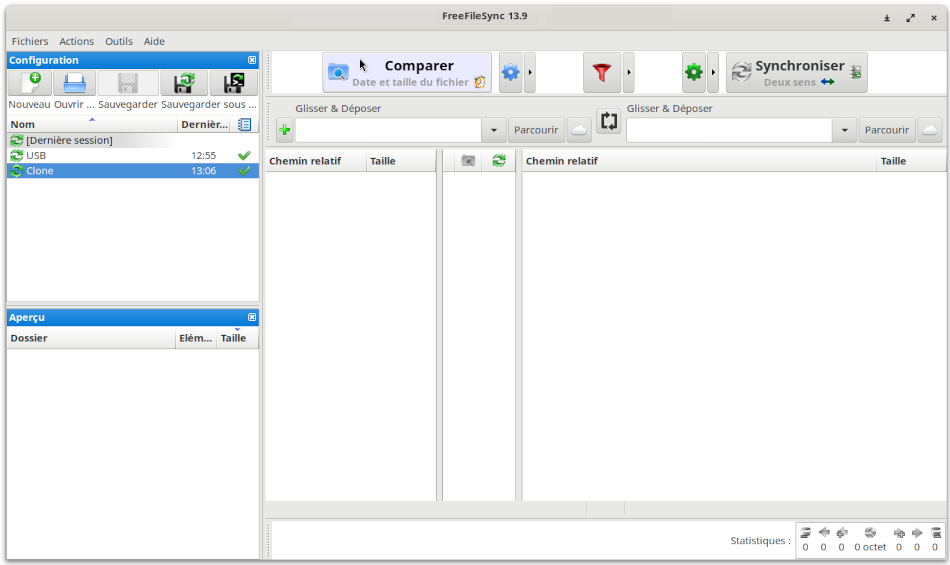The image size is (950, 565).
Task: Save as batch job icon
Action: (x=233, y=83)
